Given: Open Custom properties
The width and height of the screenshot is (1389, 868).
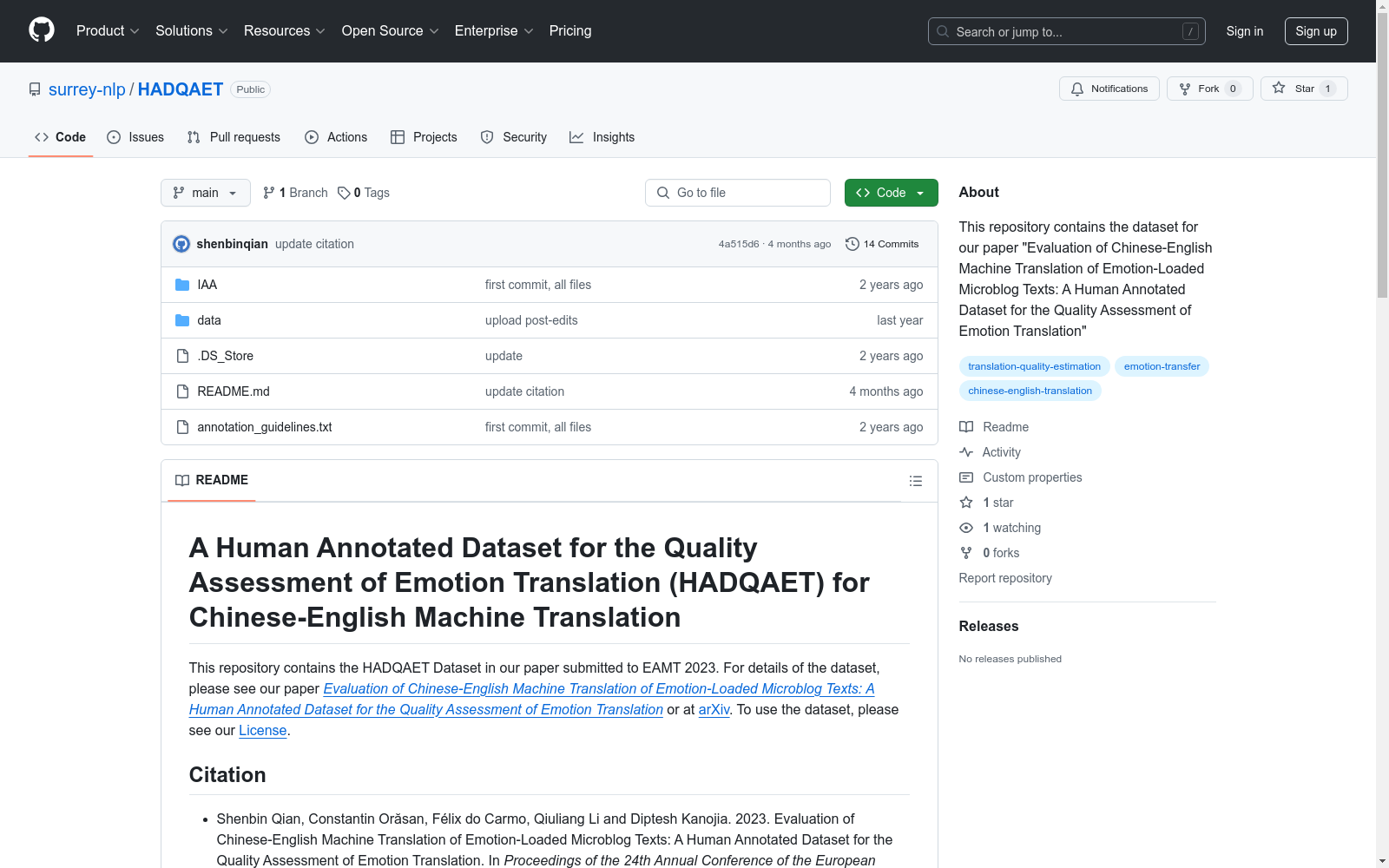Looking at the screenshot, I should (x=1021, y=477).
